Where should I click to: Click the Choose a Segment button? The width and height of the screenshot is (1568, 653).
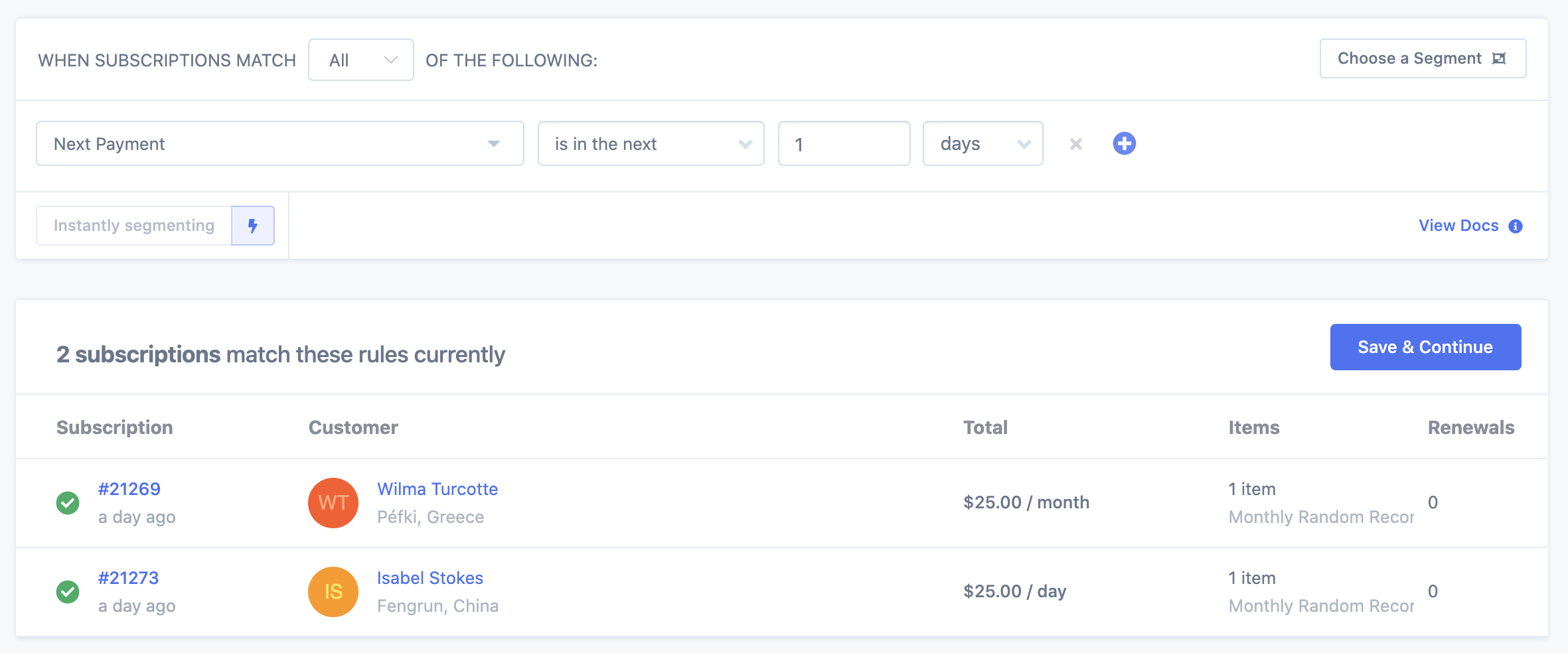pos(1422,59)
